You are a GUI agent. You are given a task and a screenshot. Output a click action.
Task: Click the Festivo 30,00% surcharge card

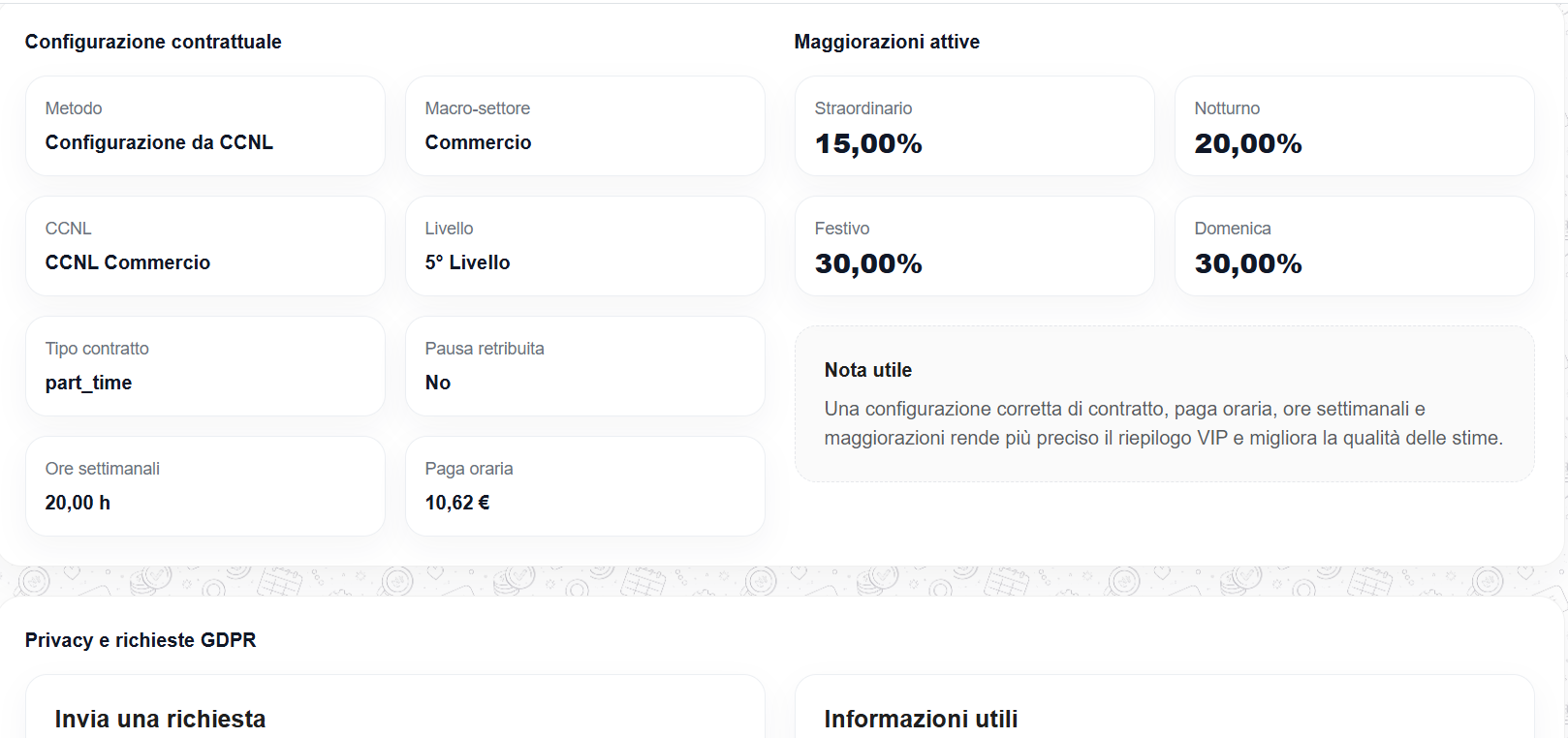point(974,246)
